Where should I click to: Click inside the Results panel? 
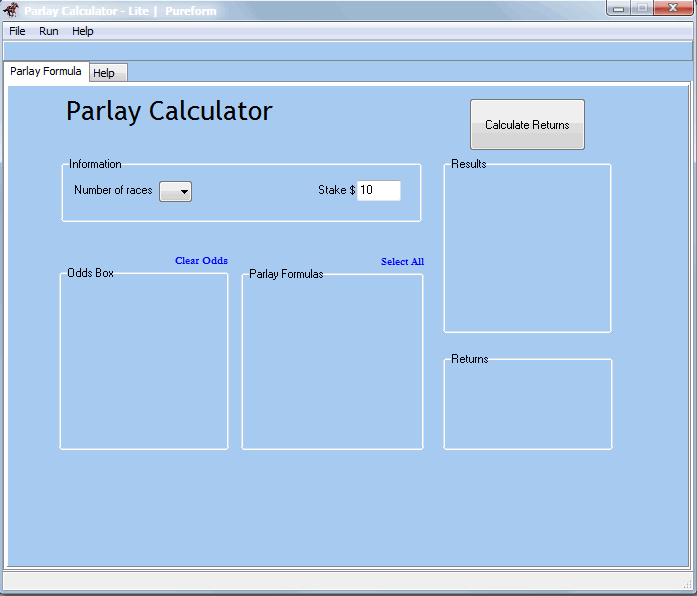point(527,250)
